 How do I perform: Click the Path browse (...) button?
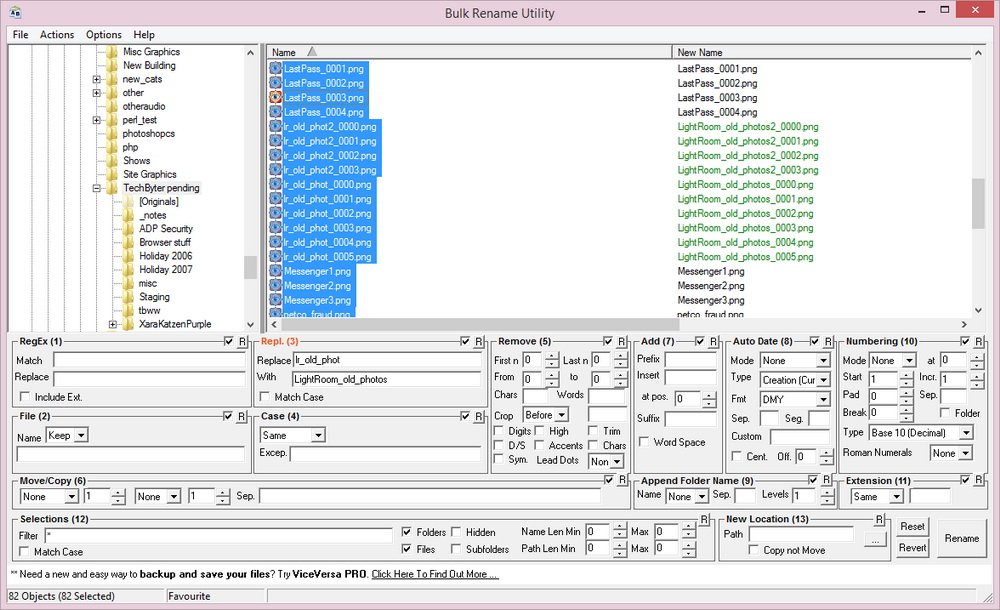pos(875,541)
